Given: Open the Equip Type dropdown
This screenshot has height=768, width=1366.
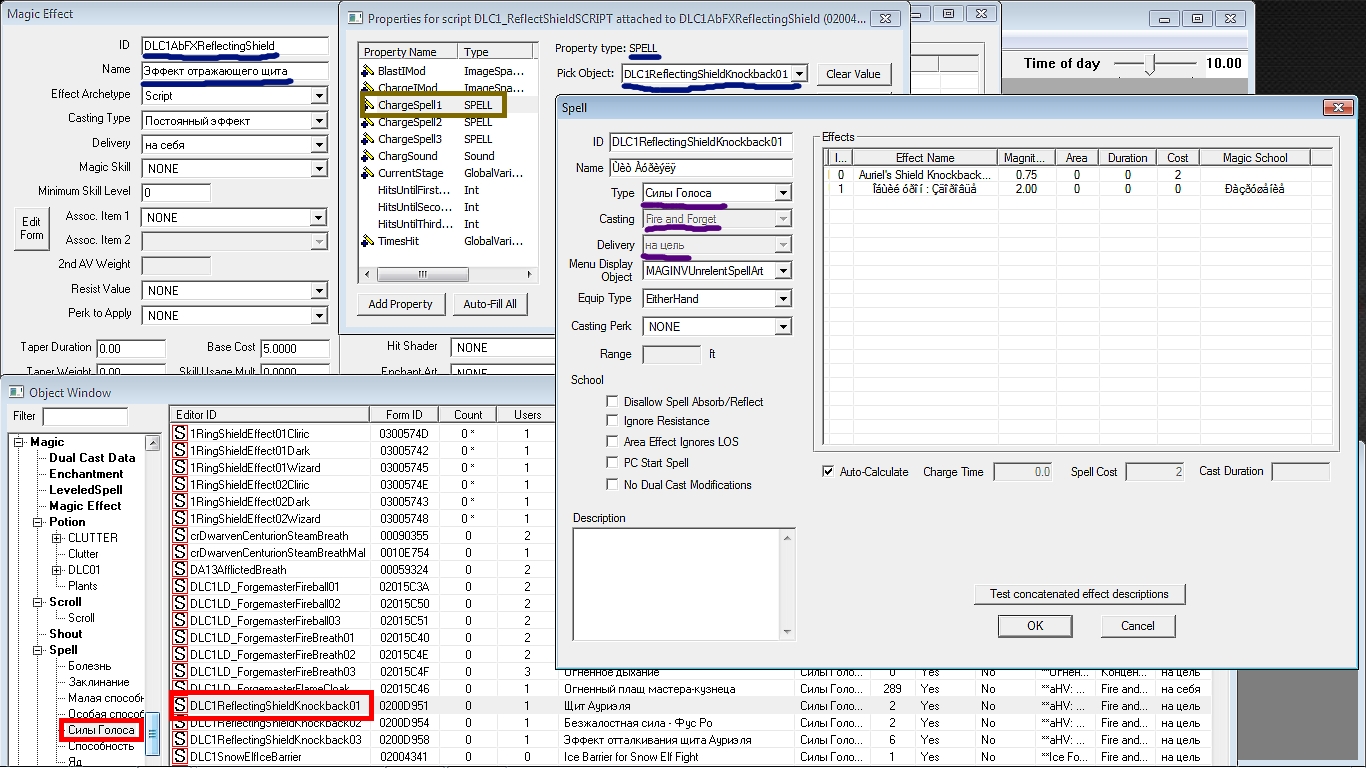Looking at the screenshot, I should click(x=783, y=299).
